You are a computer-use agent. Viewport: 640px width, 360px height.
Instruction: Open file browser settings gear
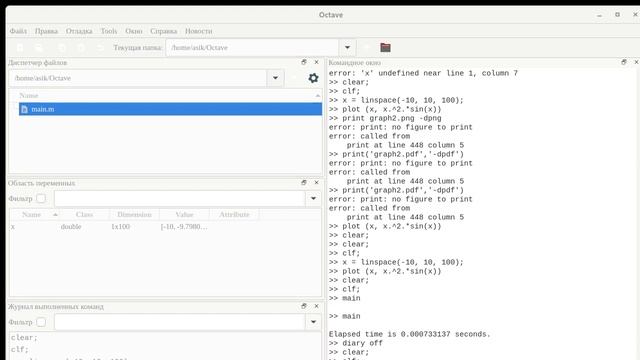pos(313,78)
